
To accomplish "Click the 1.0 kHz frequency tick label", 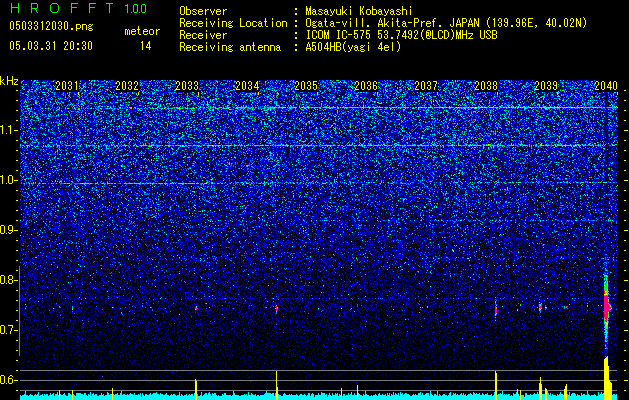I will [x=8, y=181].
